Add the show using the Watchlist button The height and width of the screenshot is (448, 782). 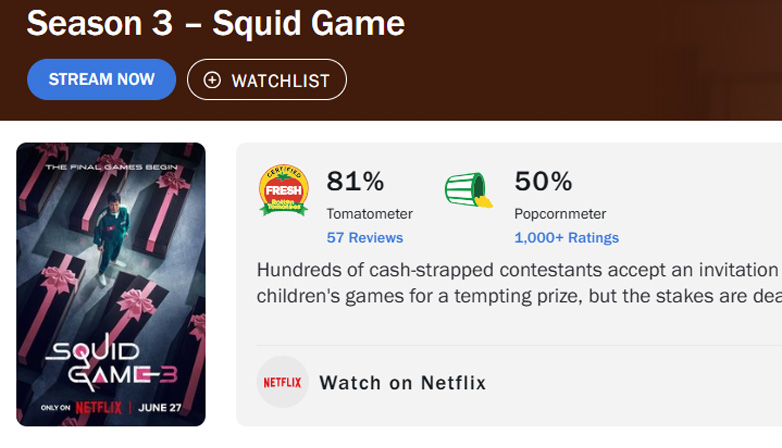(266, 80)
